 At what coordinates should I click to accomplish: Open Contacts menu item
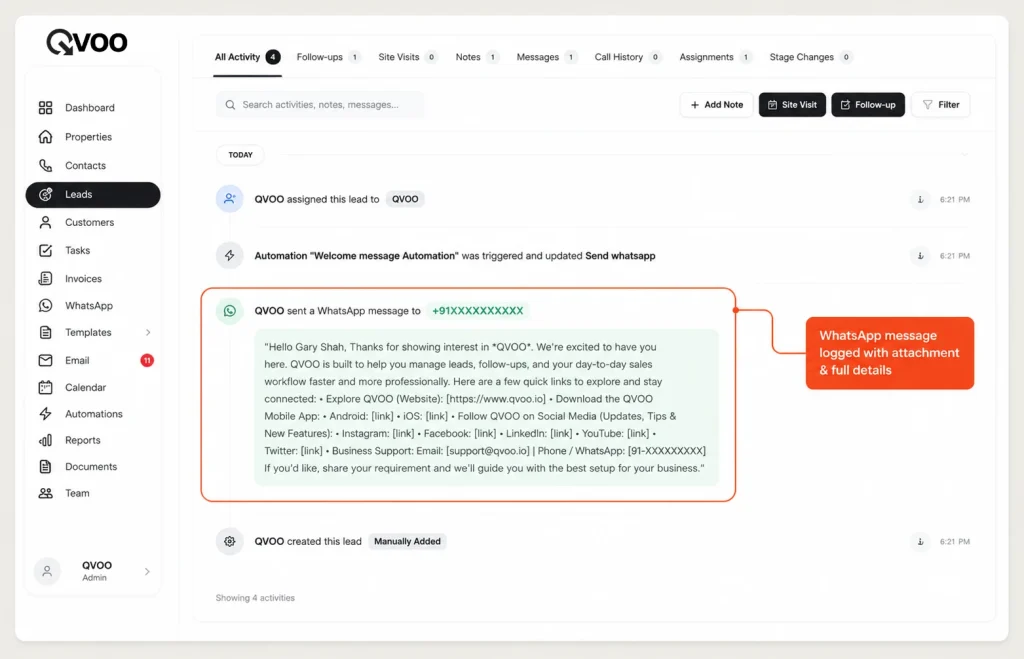pos(93,165)
